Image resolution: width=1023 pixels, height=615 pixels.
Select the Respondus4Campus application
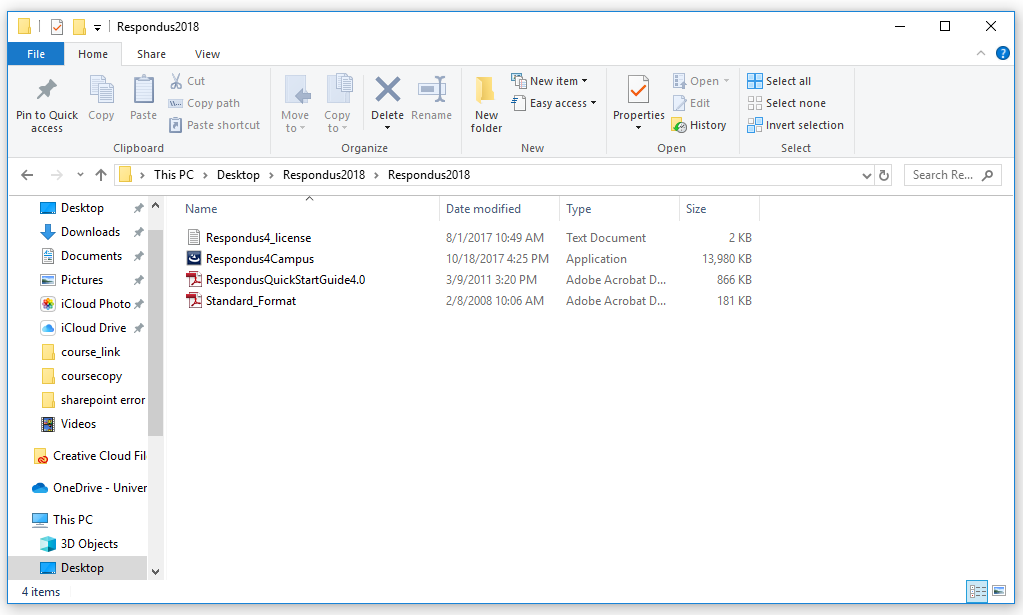(260, 259)
